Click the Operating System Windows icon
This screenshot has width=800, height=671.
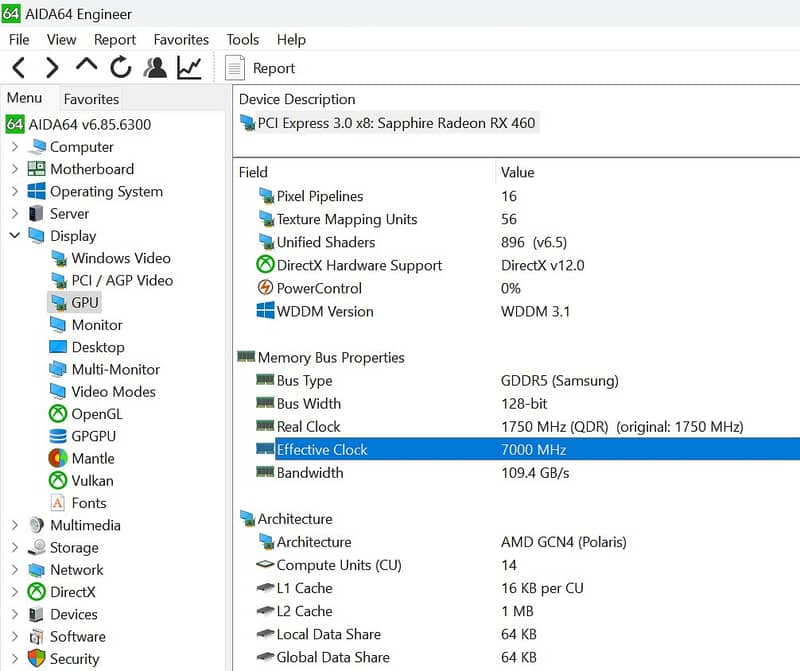coord(36,191)
